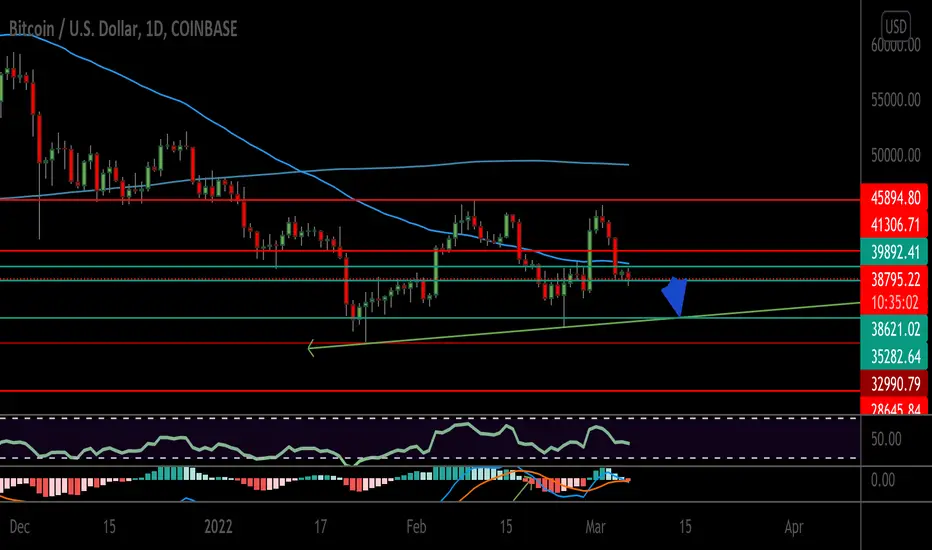
Task: Click the green left-arrow trendline end
Action: coord(311,348)
